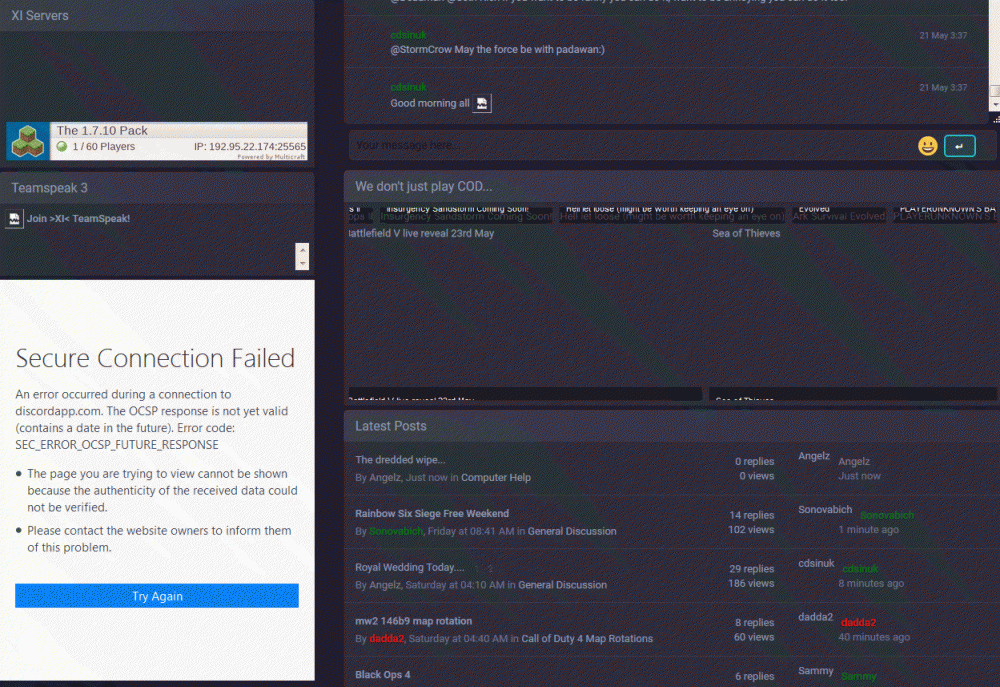
Task: Click the send message enter button
Action: pos(959,146)
